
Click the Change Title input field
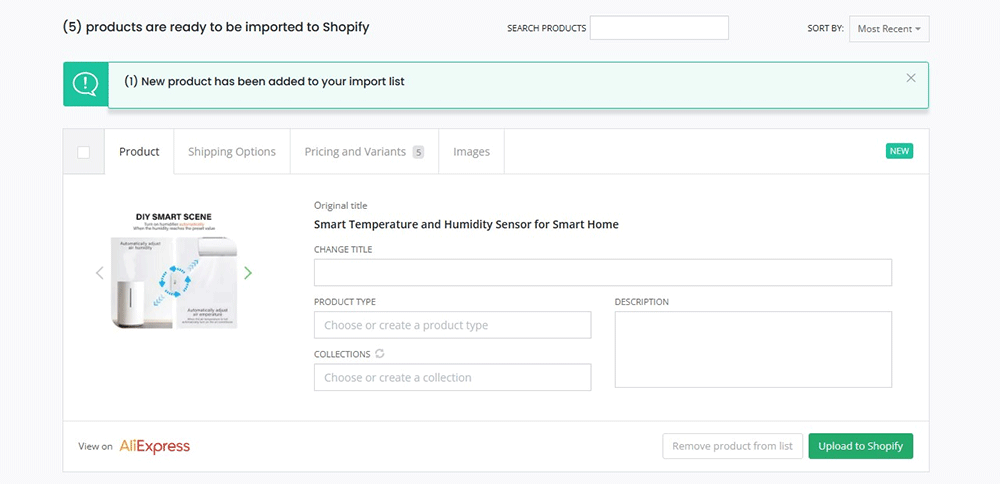602,273
